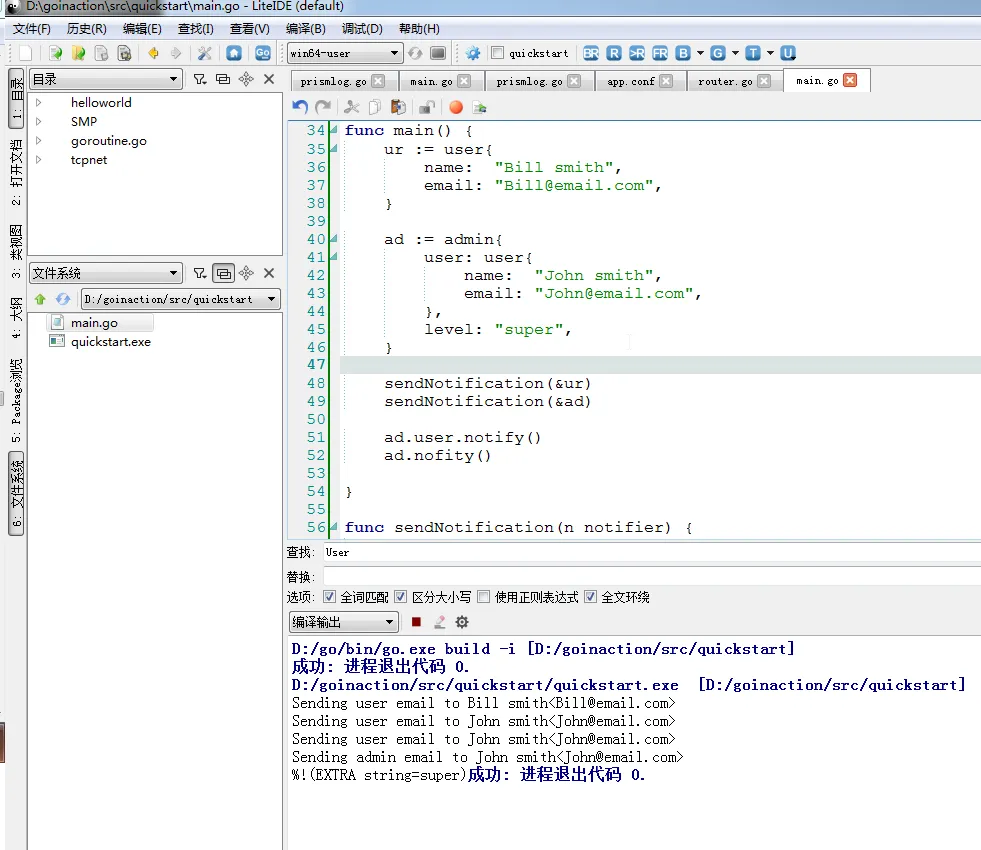Click the 查找 find input field
This screenshot has height=850, width=981.
click(x=651, y=552)
